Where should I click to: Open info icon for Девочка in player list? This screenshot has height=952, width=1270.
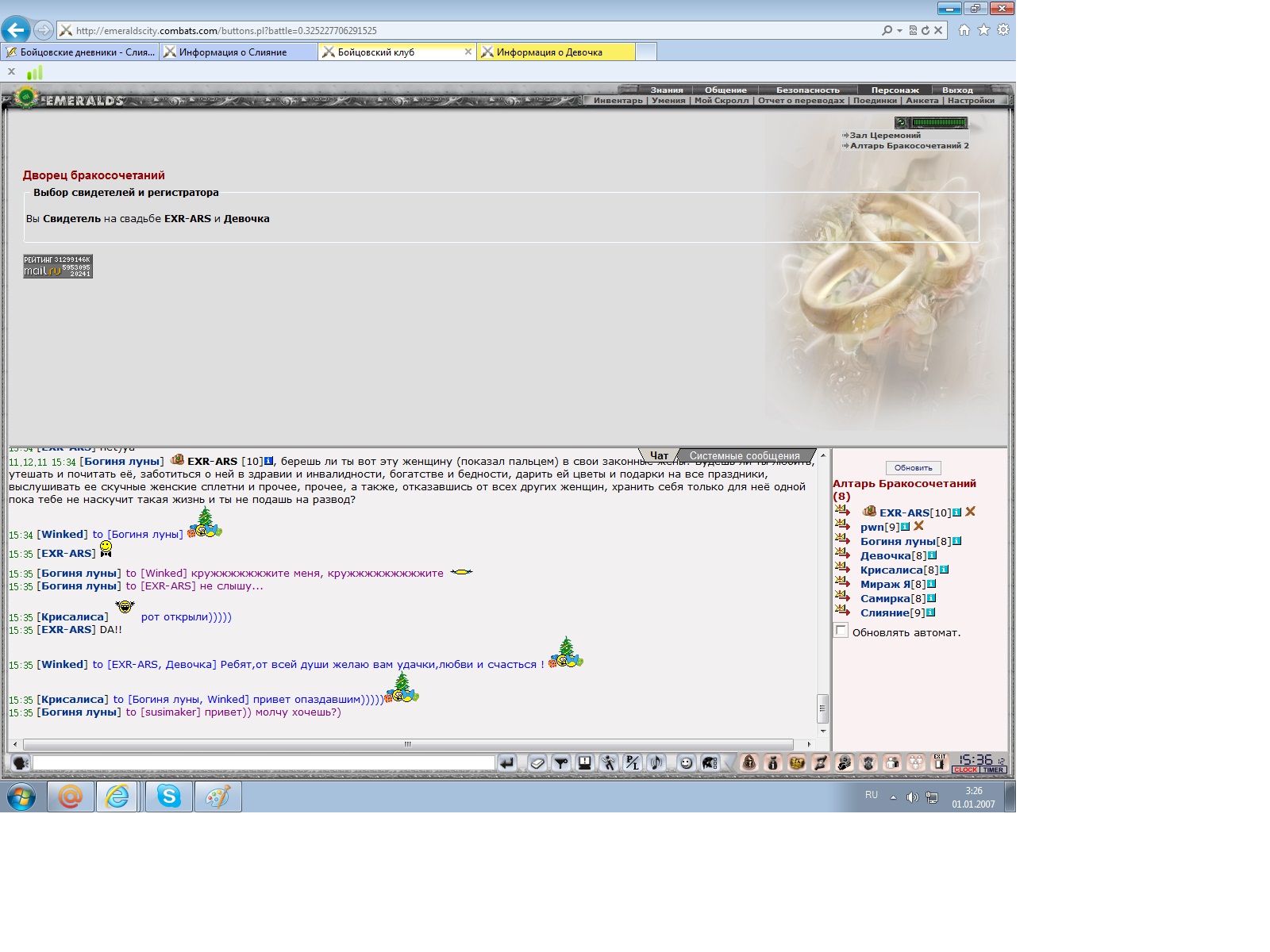click(x=932, y=555)
